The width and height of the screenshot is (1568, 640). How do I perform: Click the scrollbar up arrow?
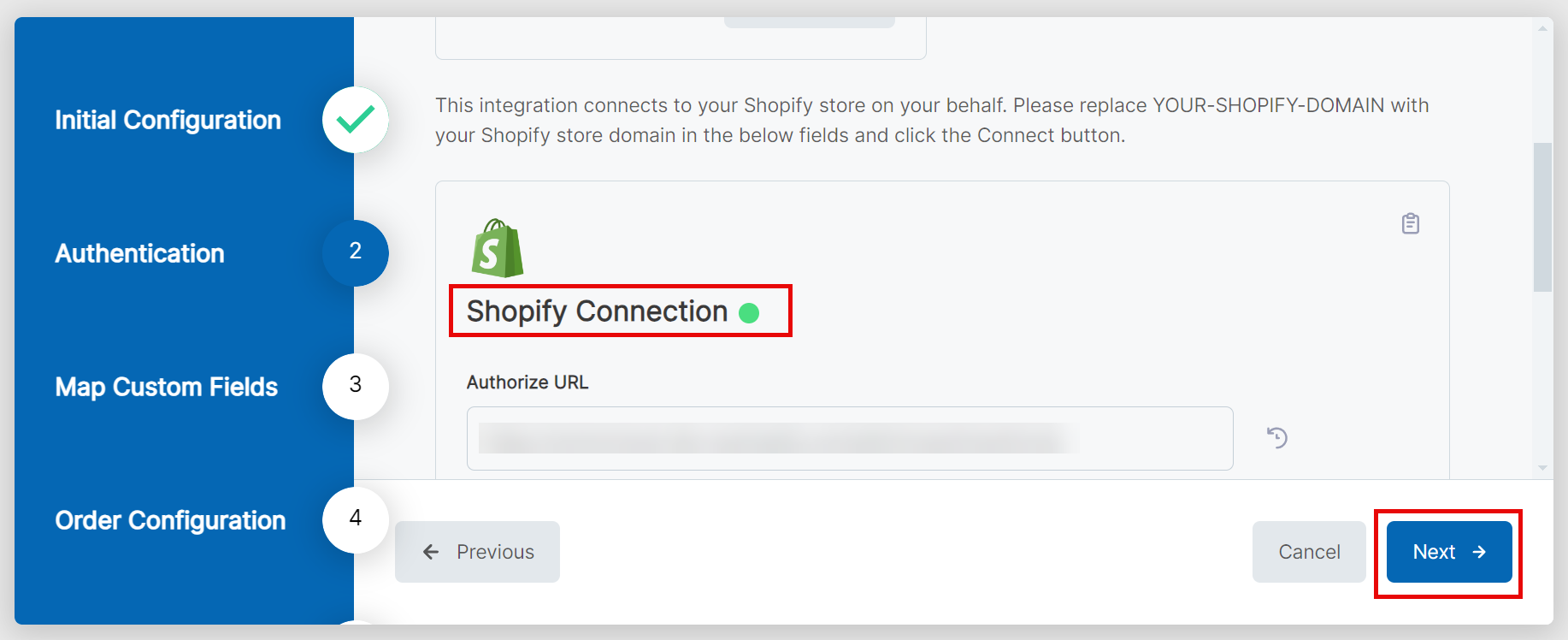[x=1542, y=28]
